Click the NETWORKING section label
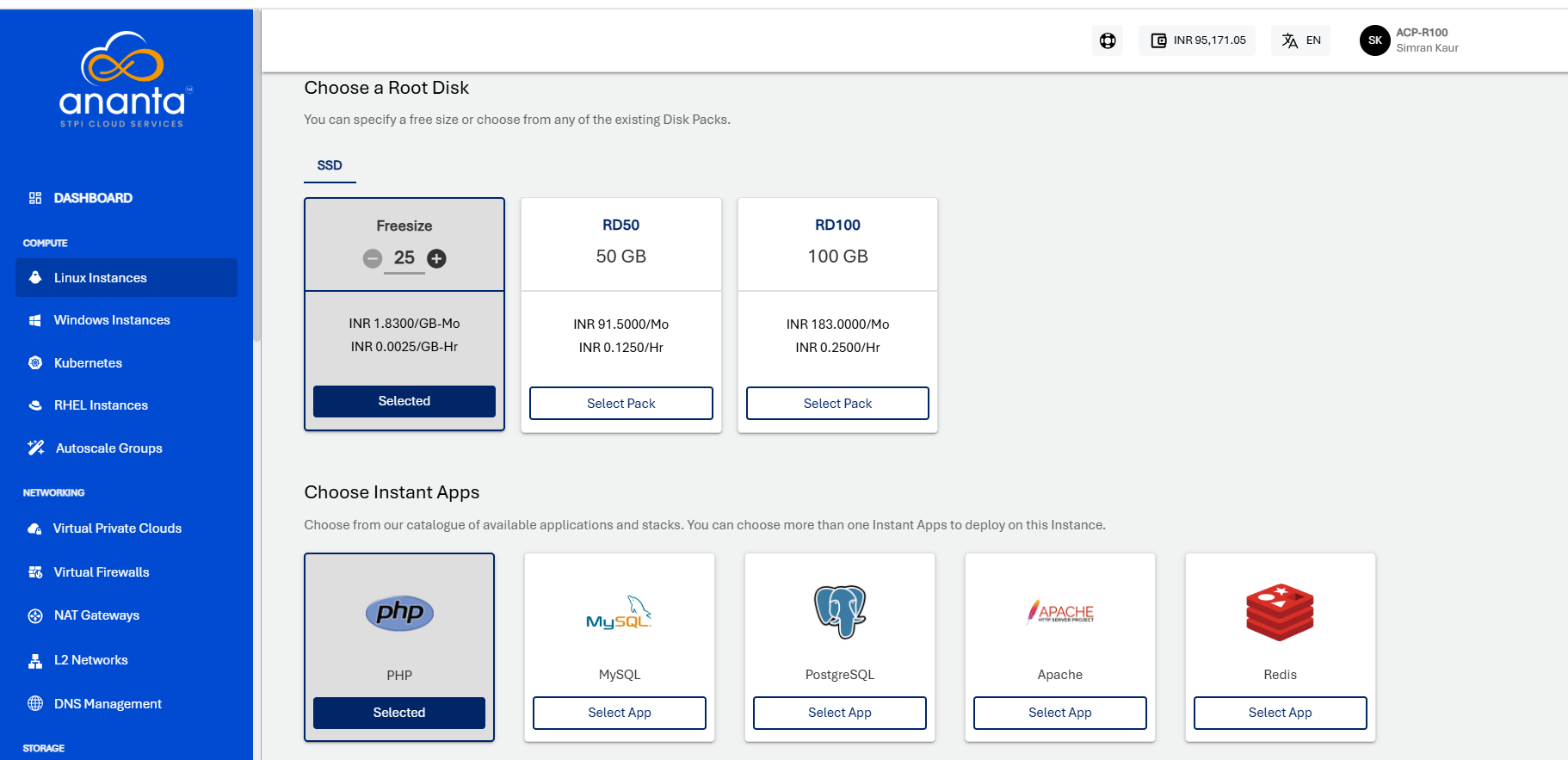 click(53, 493)
